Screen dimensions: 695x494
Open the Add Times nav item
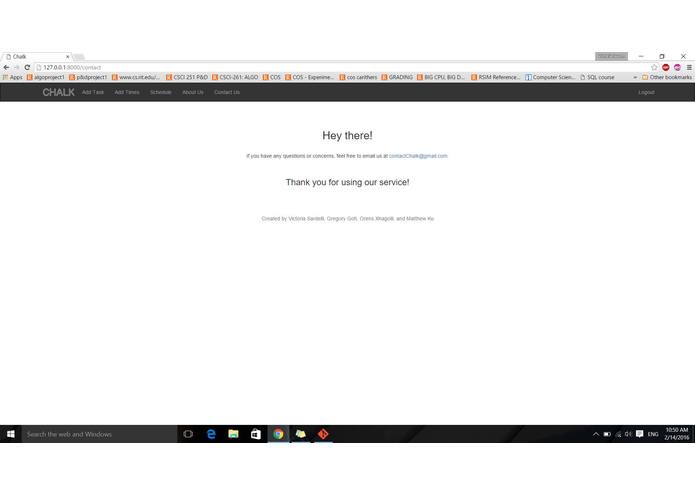[x=127, y=92]
